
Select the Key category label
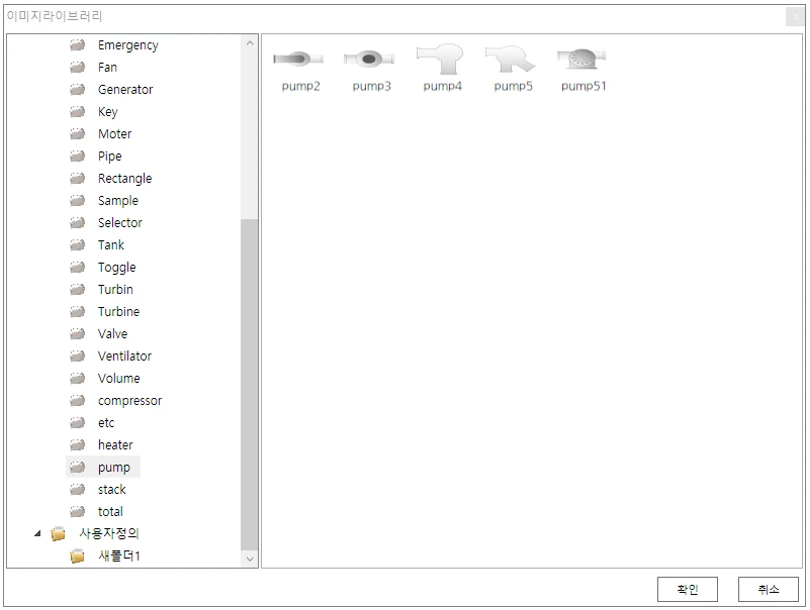click(x=108, y=112)
